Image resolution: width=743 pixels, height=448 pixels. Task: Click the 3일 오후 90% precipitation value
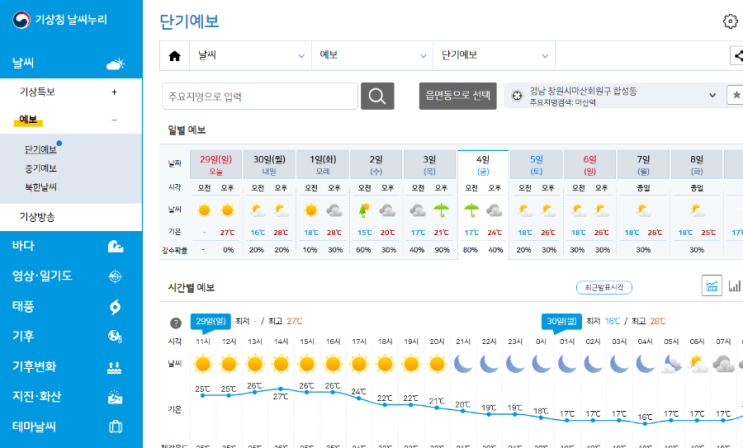[442, 250]
